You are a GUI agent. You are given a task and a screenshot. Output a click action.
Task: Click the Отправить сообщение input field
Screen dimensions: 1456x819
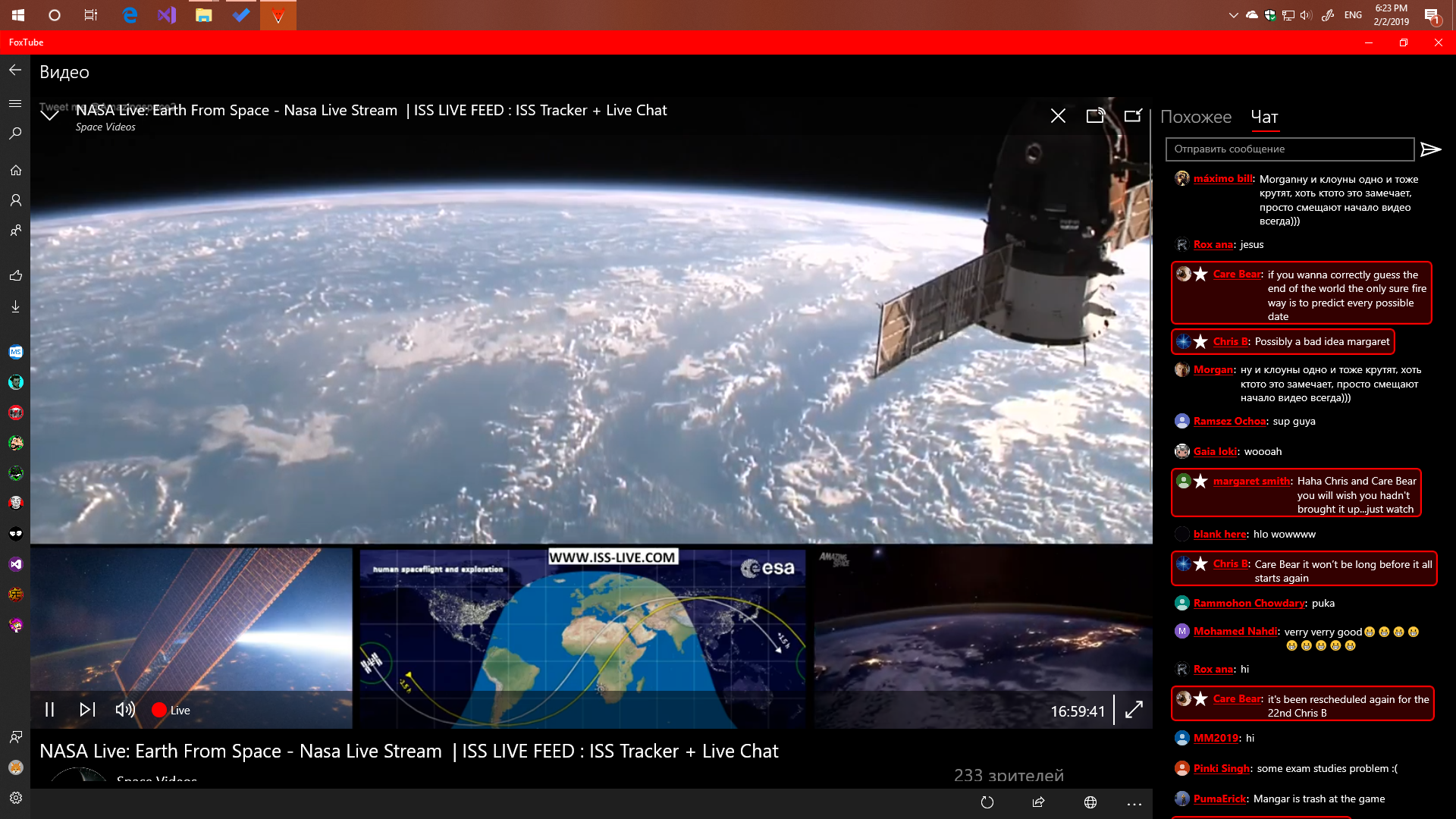(1289, 149)
